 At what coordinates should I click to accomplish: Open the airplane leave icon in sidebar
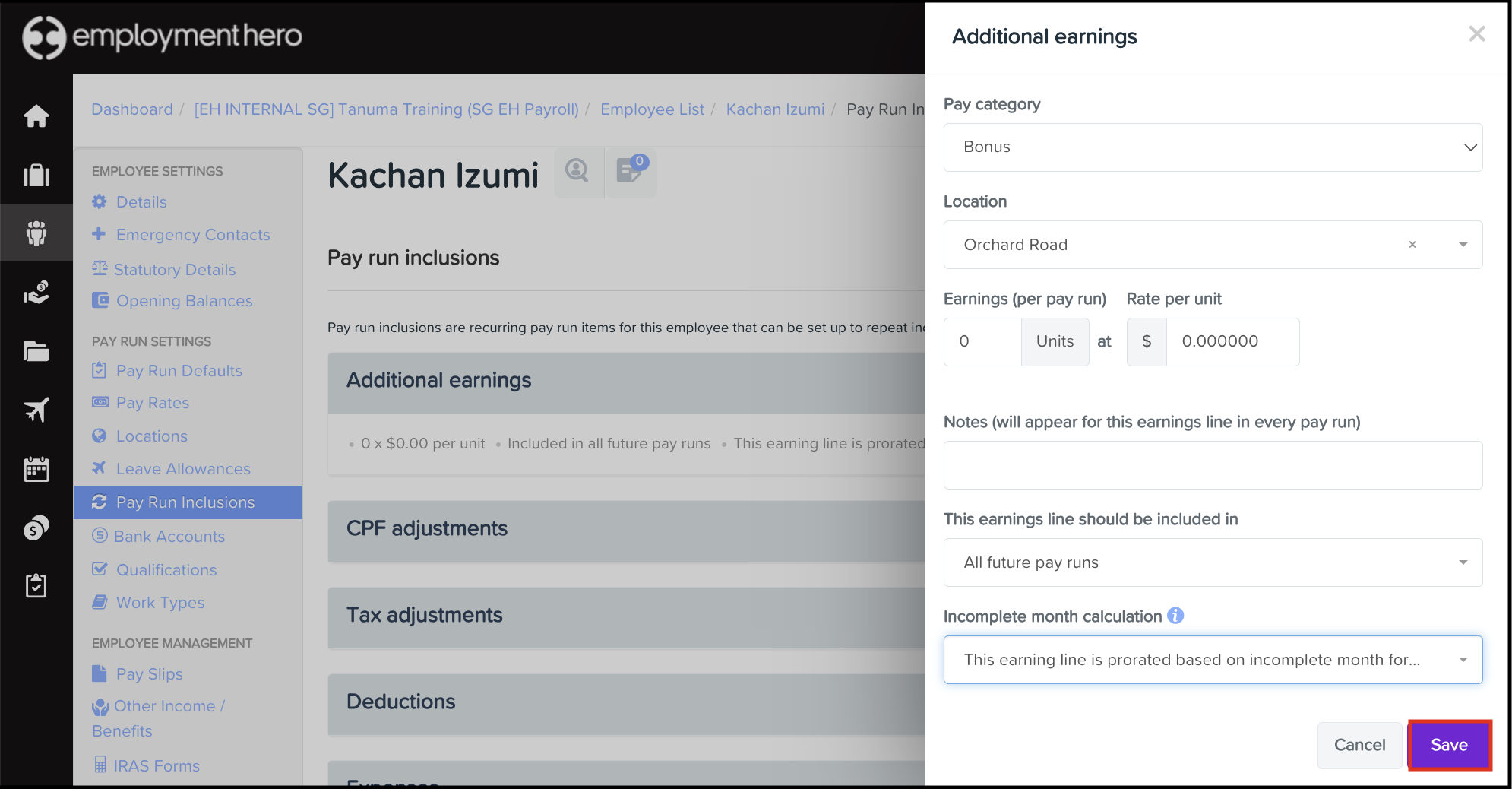(36, 410)
